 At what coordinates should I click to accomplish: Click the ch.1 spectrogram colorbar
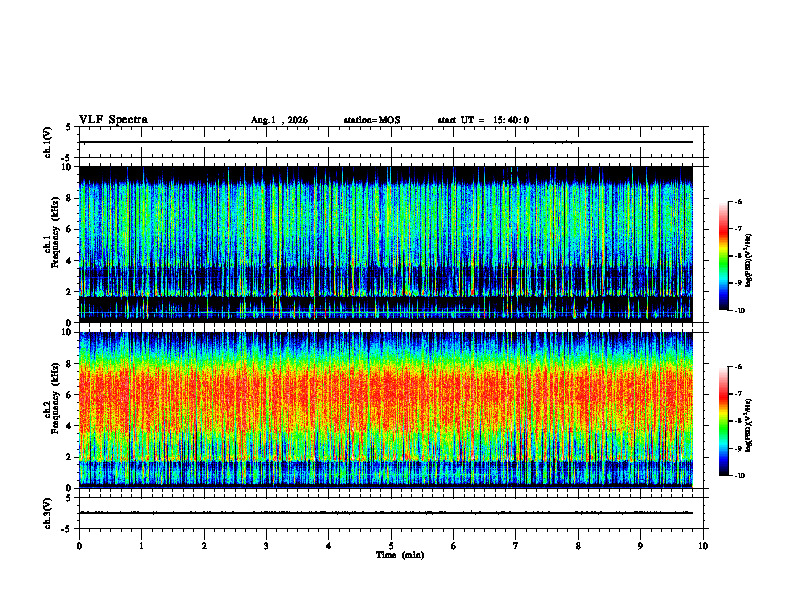click(x=723, y=256)
